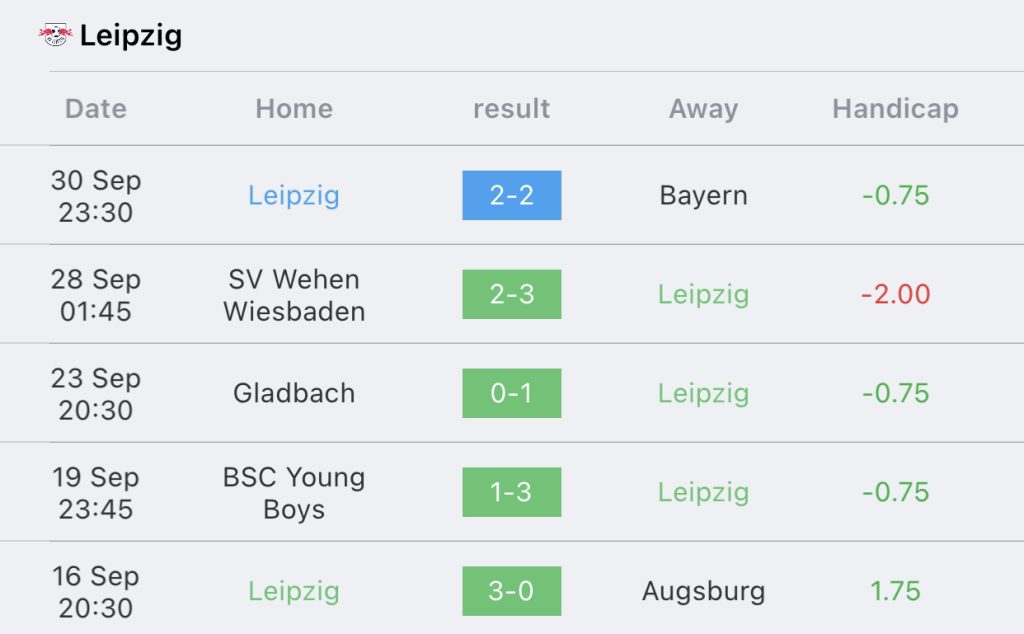
Task: Open the 3-0 result badge
Action: click(511, 591)
